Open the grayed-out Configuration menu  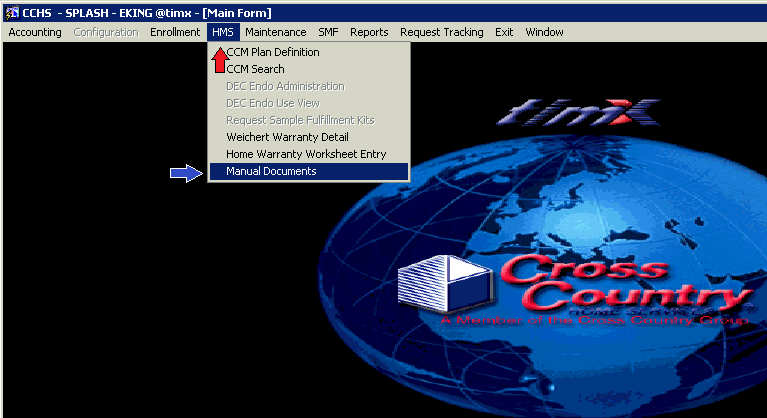point(106,32)
